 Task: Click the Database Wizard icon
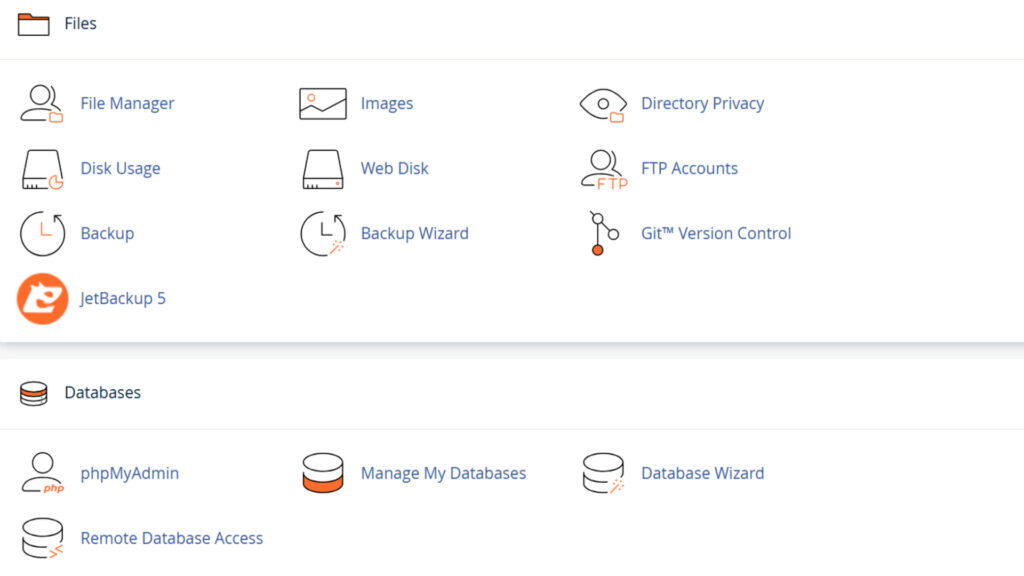point(603,474)
